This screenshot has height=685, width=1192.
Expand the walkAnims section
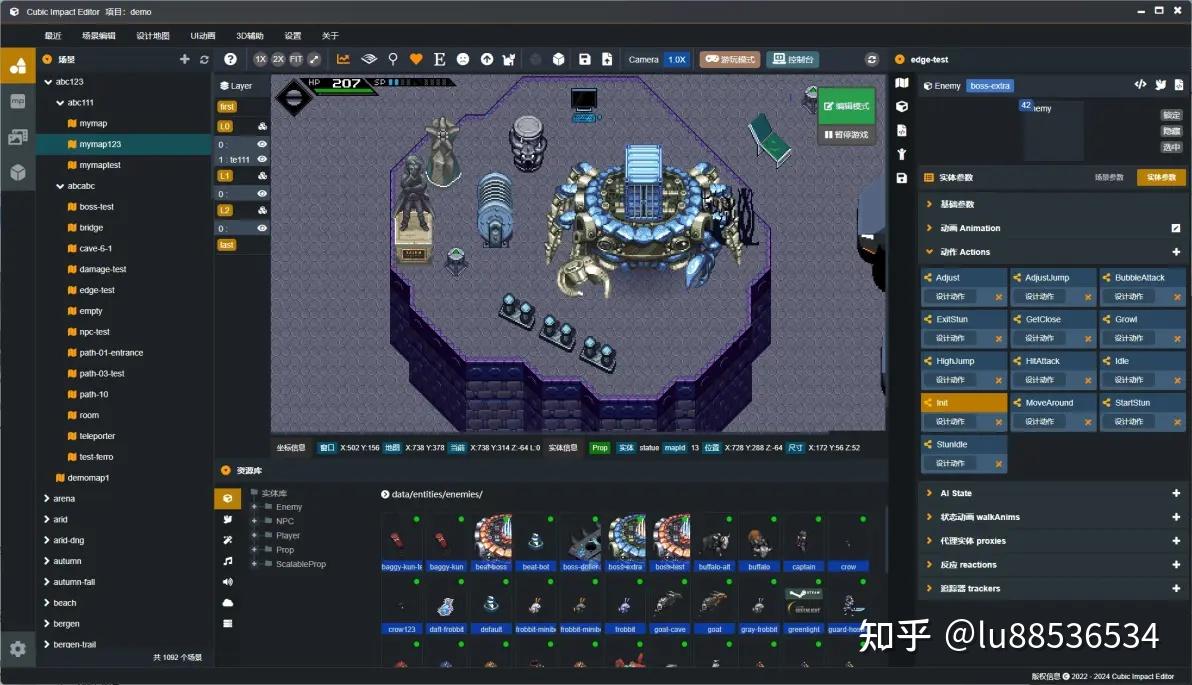[929, 517]
